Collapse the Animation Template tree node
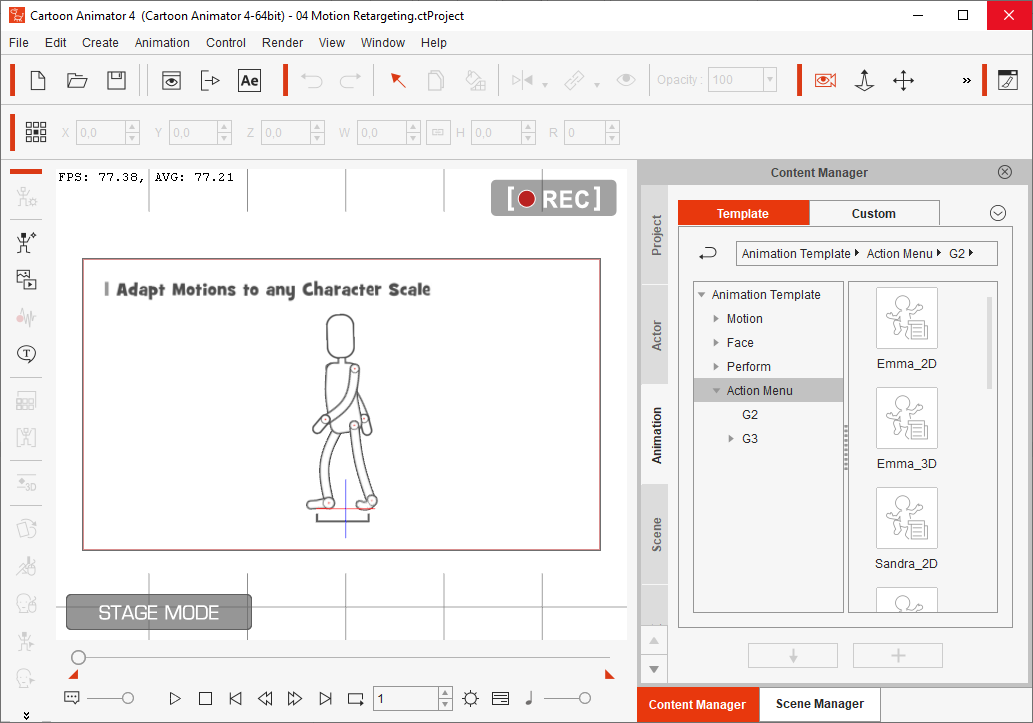1033x723 pixels. 702,295
